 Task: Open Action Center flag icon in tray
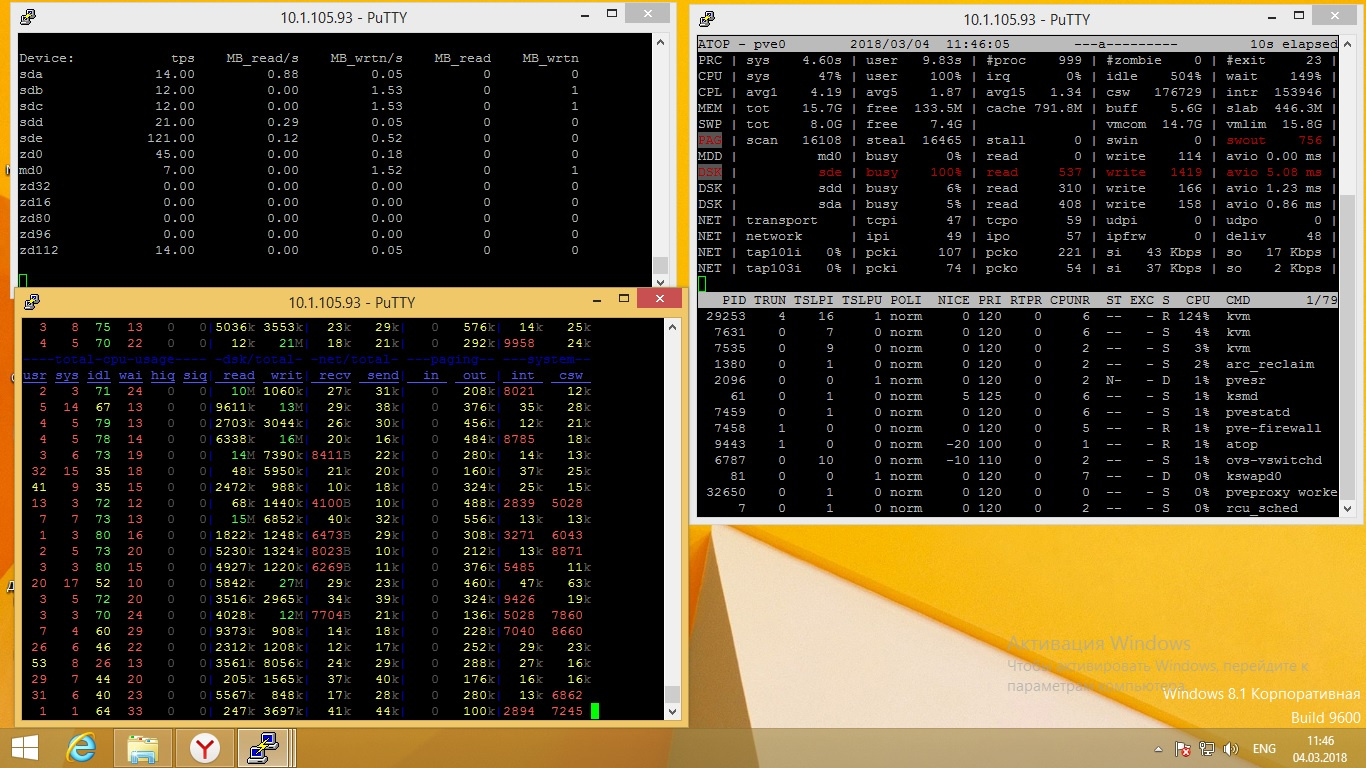click(1183, 749)
